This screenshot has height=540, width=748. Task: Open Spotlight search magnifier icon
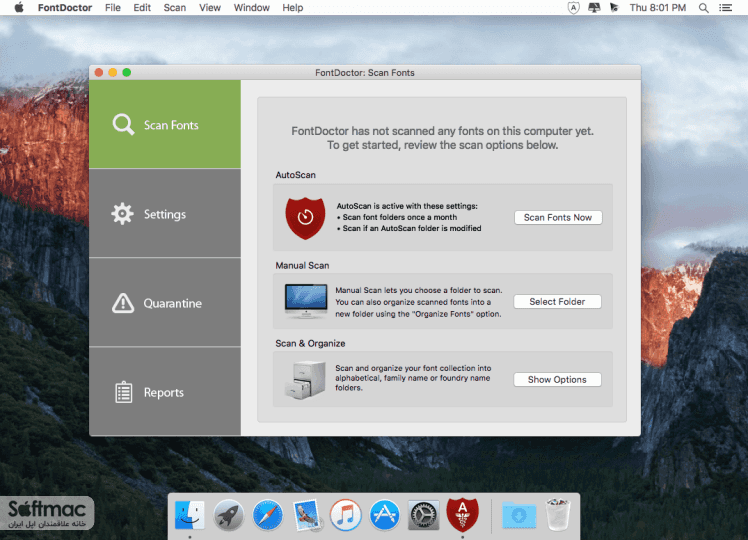tap(704, 8)
